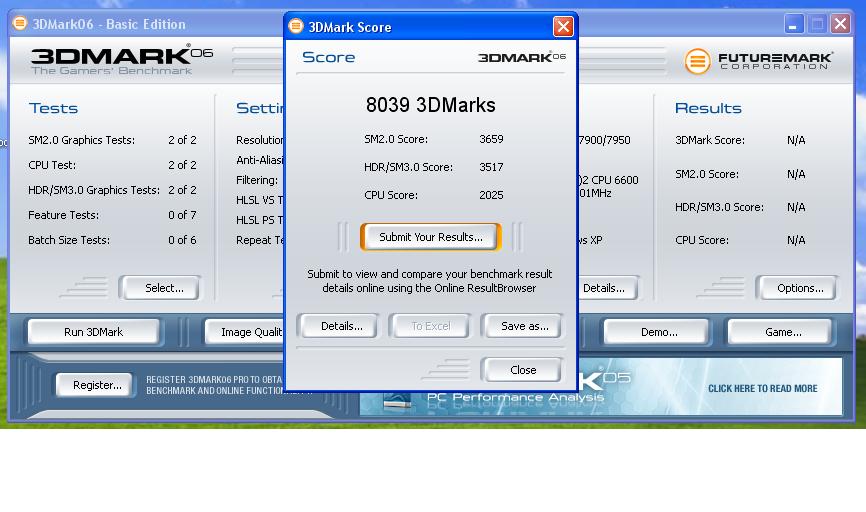Click the 3DMark06 - Basic Edition title bar
Screen dimensions: 866x512
tap(146, 24)
